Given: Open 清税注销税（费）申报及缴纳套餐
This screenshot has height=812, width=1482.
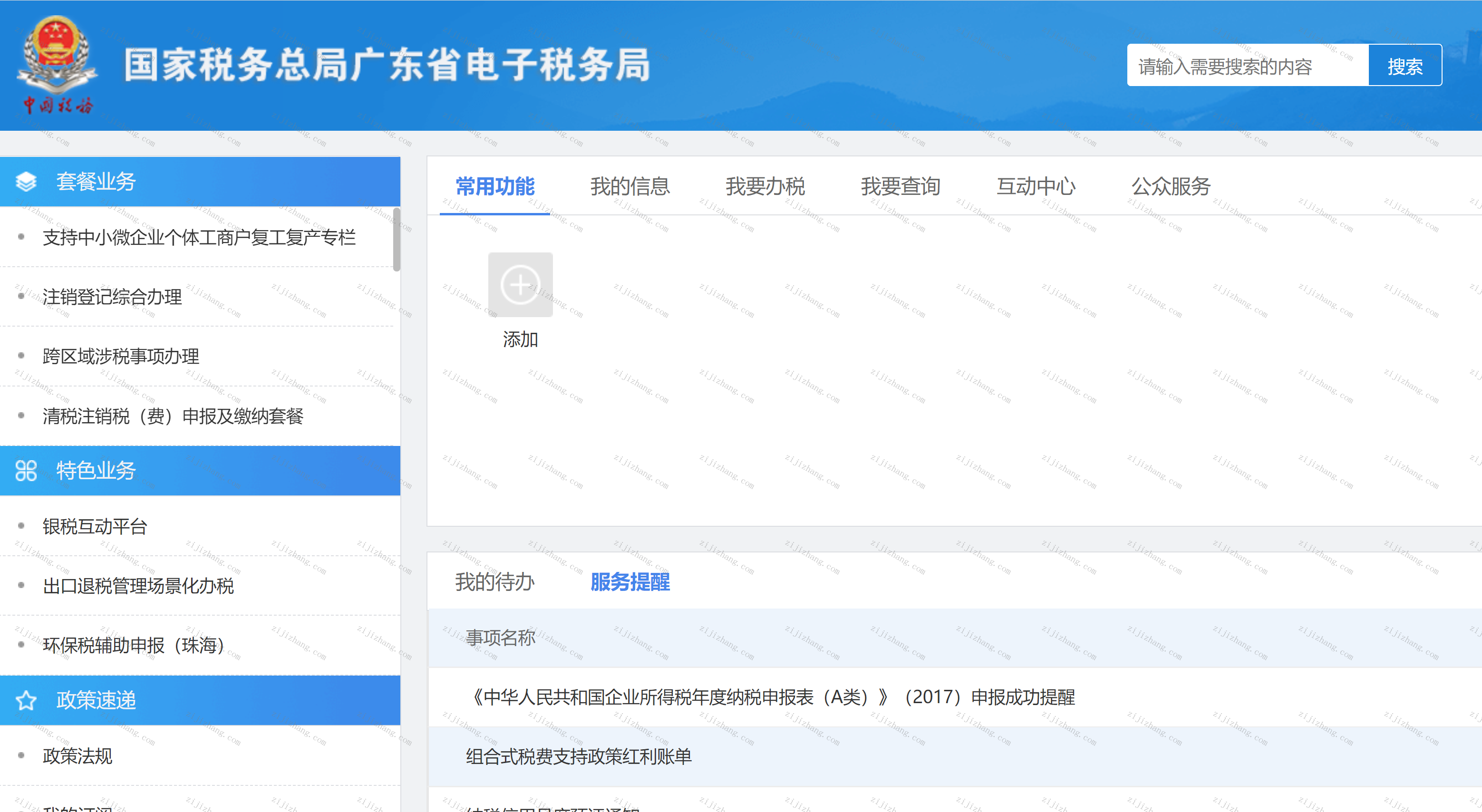Looking at the screenshot, I should tap(173, 416).
